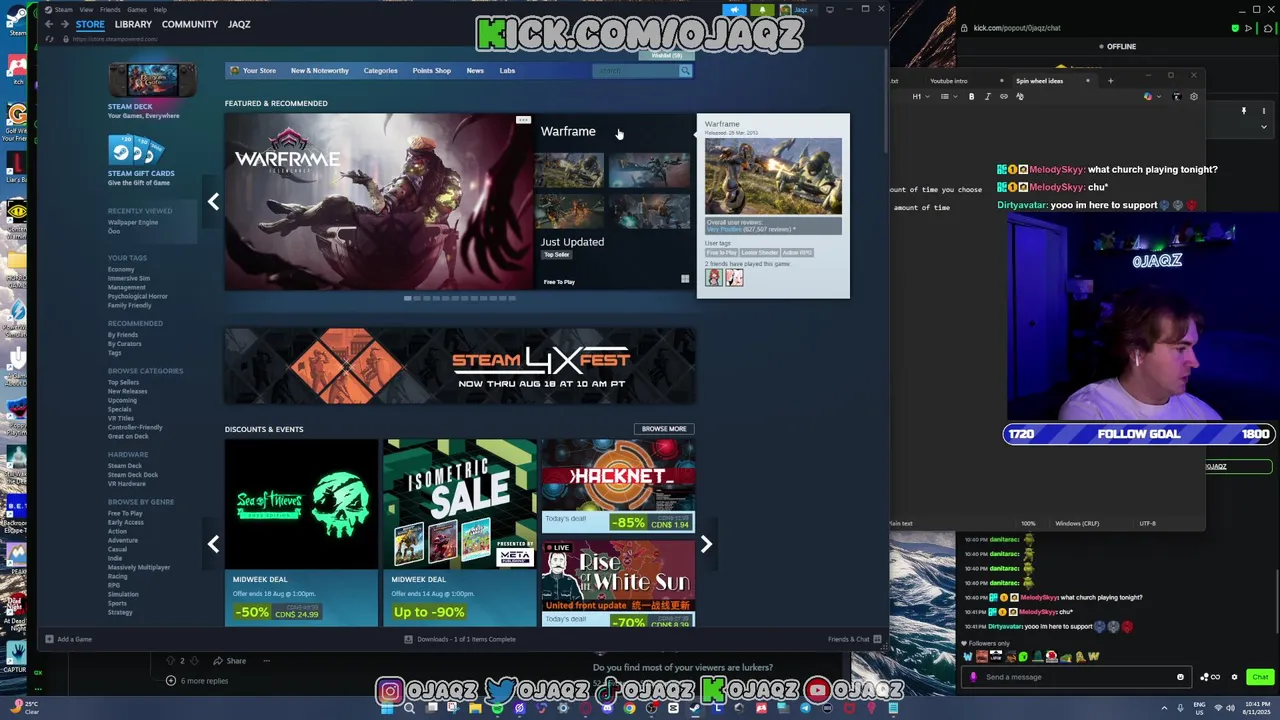The width and height of the screenshot is (1280, 720).
Task: Toggle italic in Notepad toolbar
Action: point(988,97)
